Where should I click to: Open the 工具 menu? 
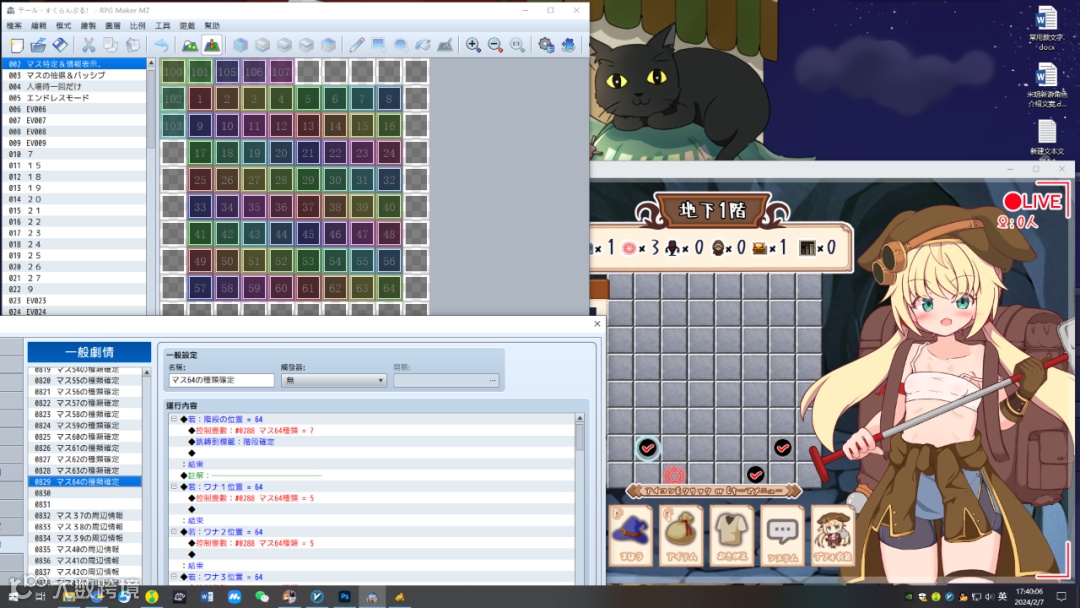coord(163,25)
